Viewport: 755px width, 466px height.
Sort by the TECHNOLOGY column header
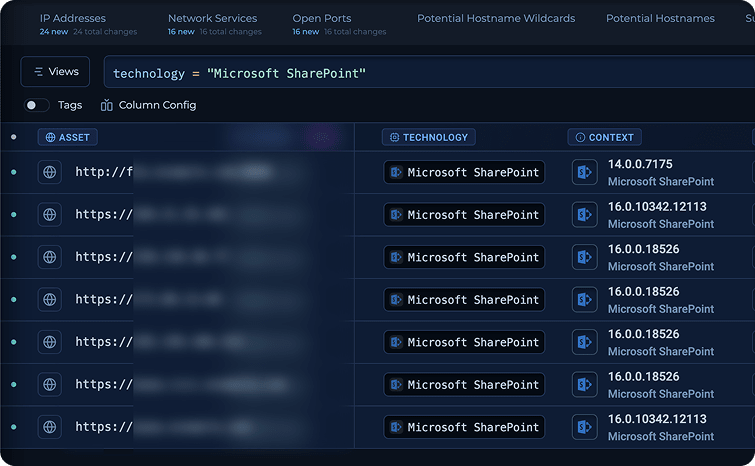[x=429, y=137]
